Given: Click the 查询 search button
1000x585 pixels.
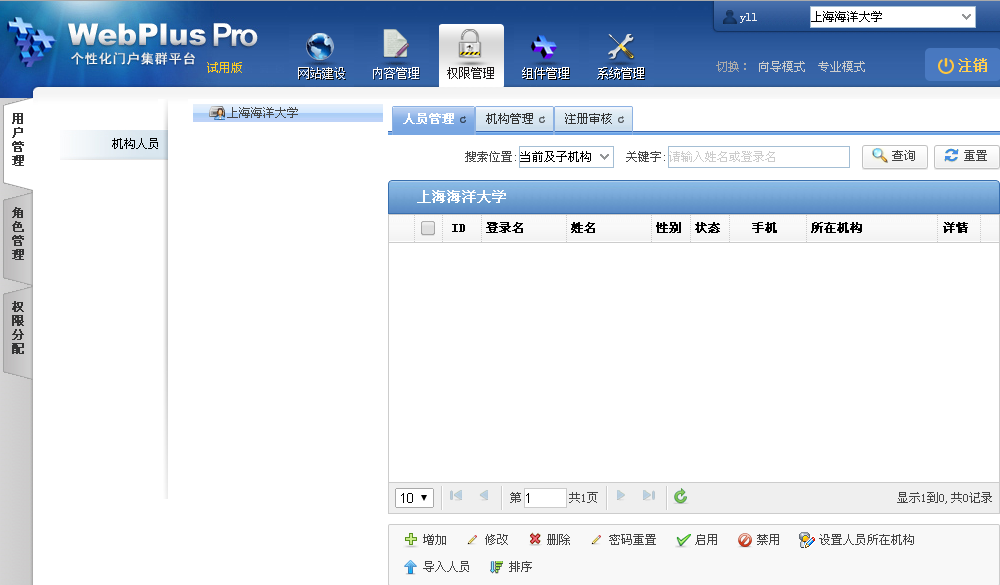Looking at the screenshot, I should click(894, 157).
